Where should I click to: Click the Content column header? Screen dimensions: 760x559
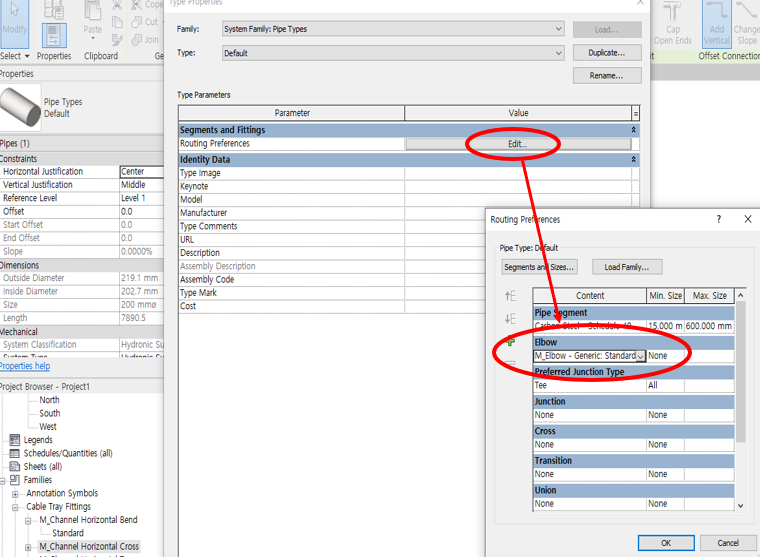[590, 296]
